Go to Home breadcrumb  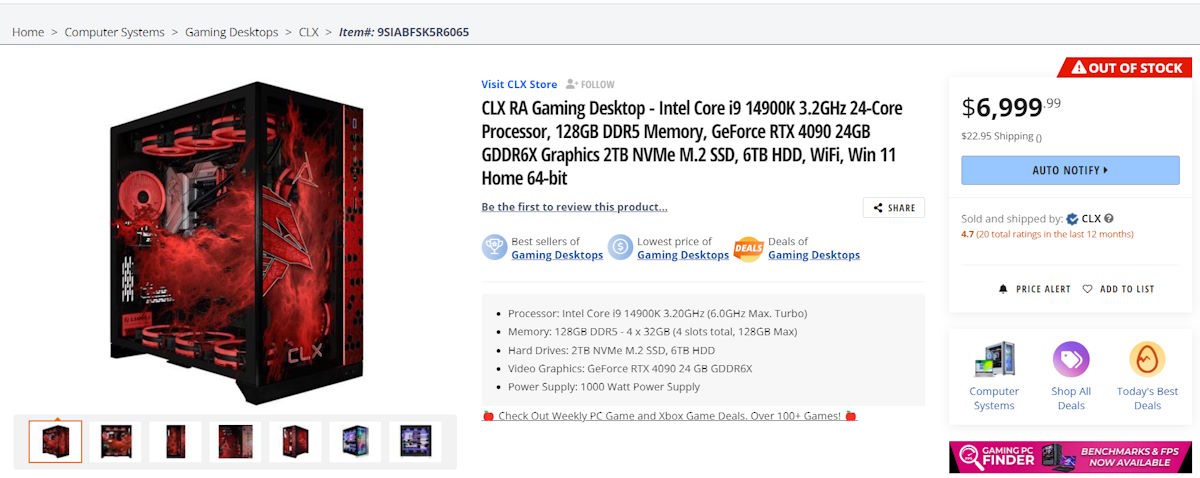point(28,32)
